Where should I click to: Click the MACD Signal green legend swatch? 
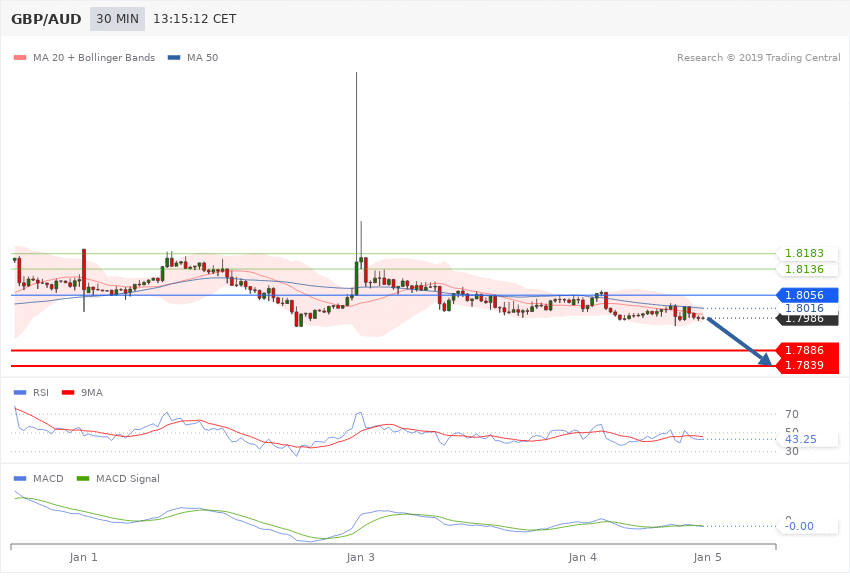point(83,478)
